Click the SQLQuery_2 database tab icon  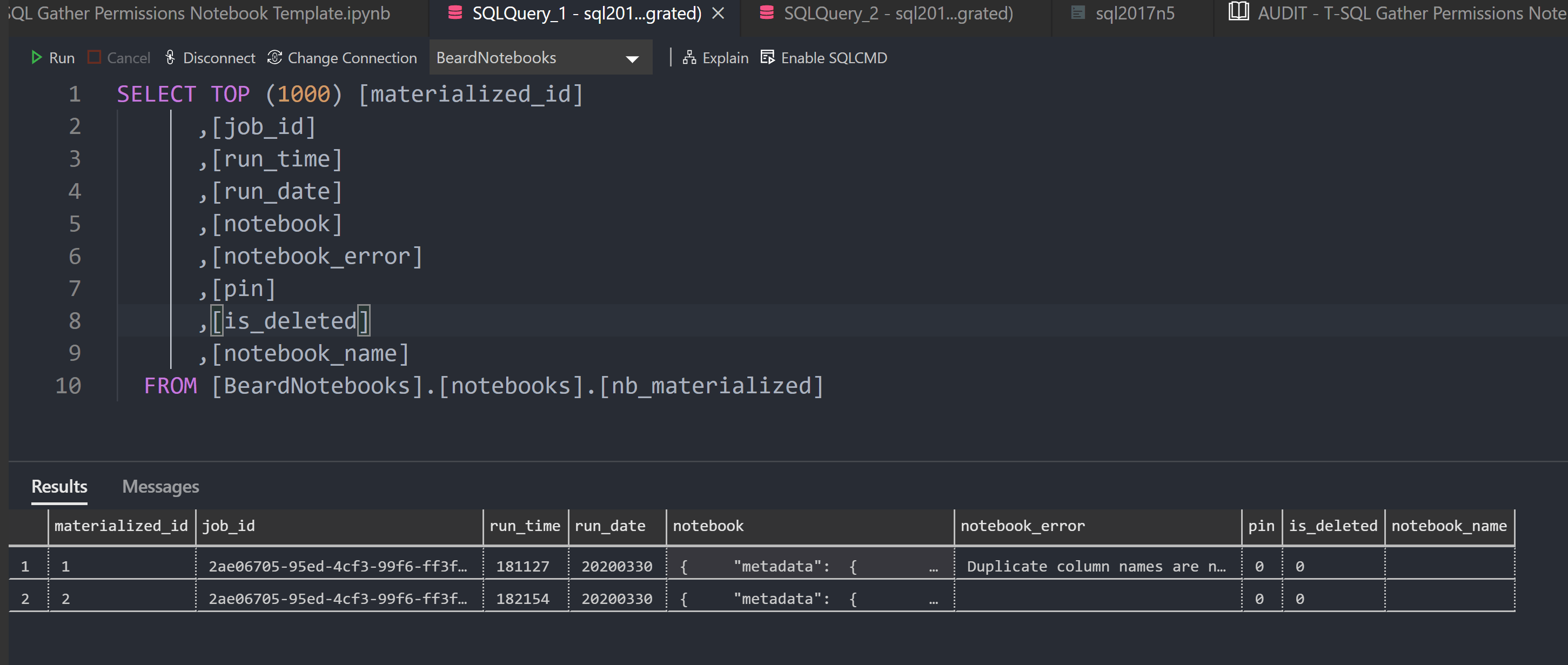(x=767, y=13)
